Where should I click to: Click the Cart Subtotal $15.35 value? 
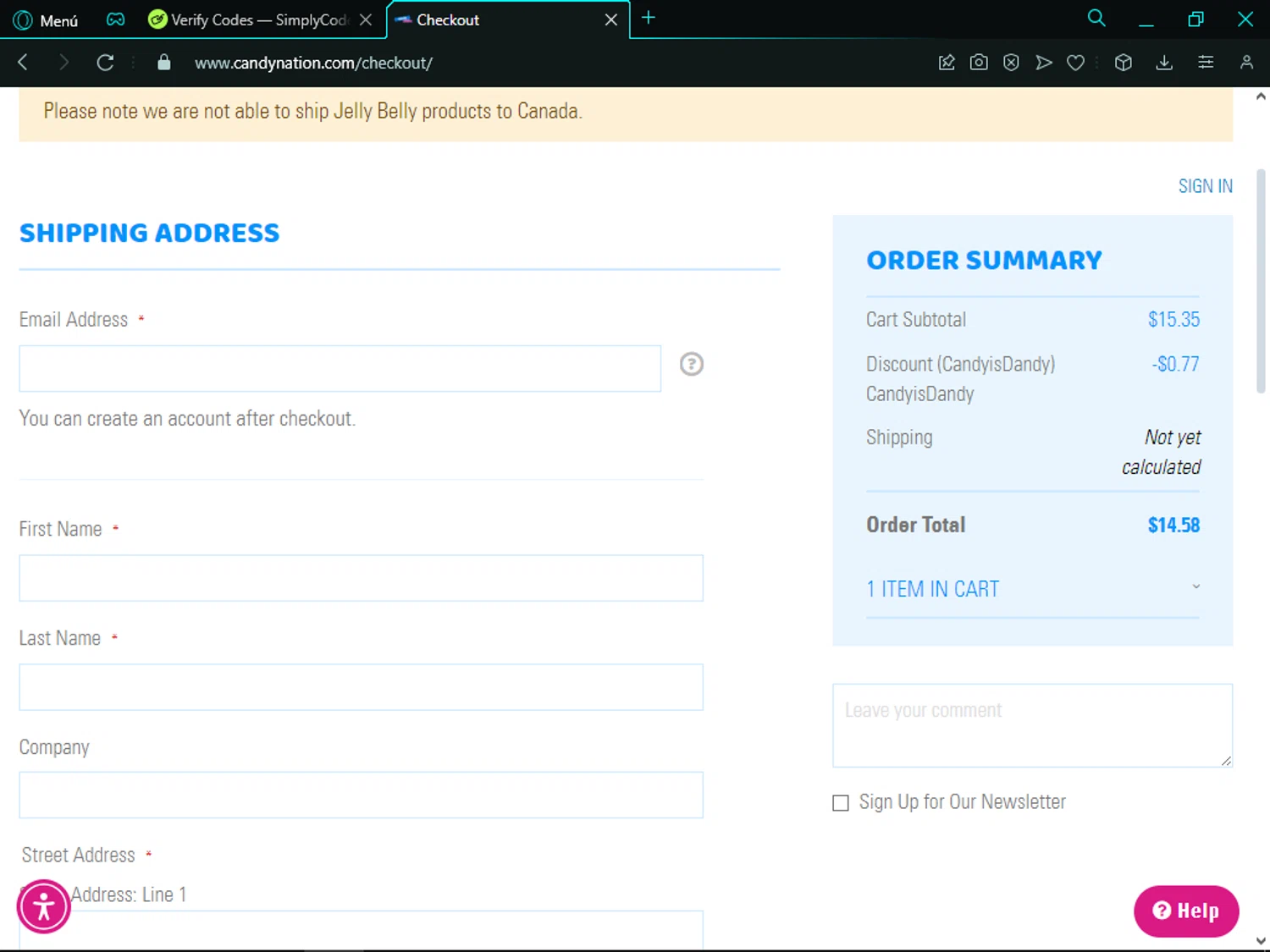click(1173, 320)
